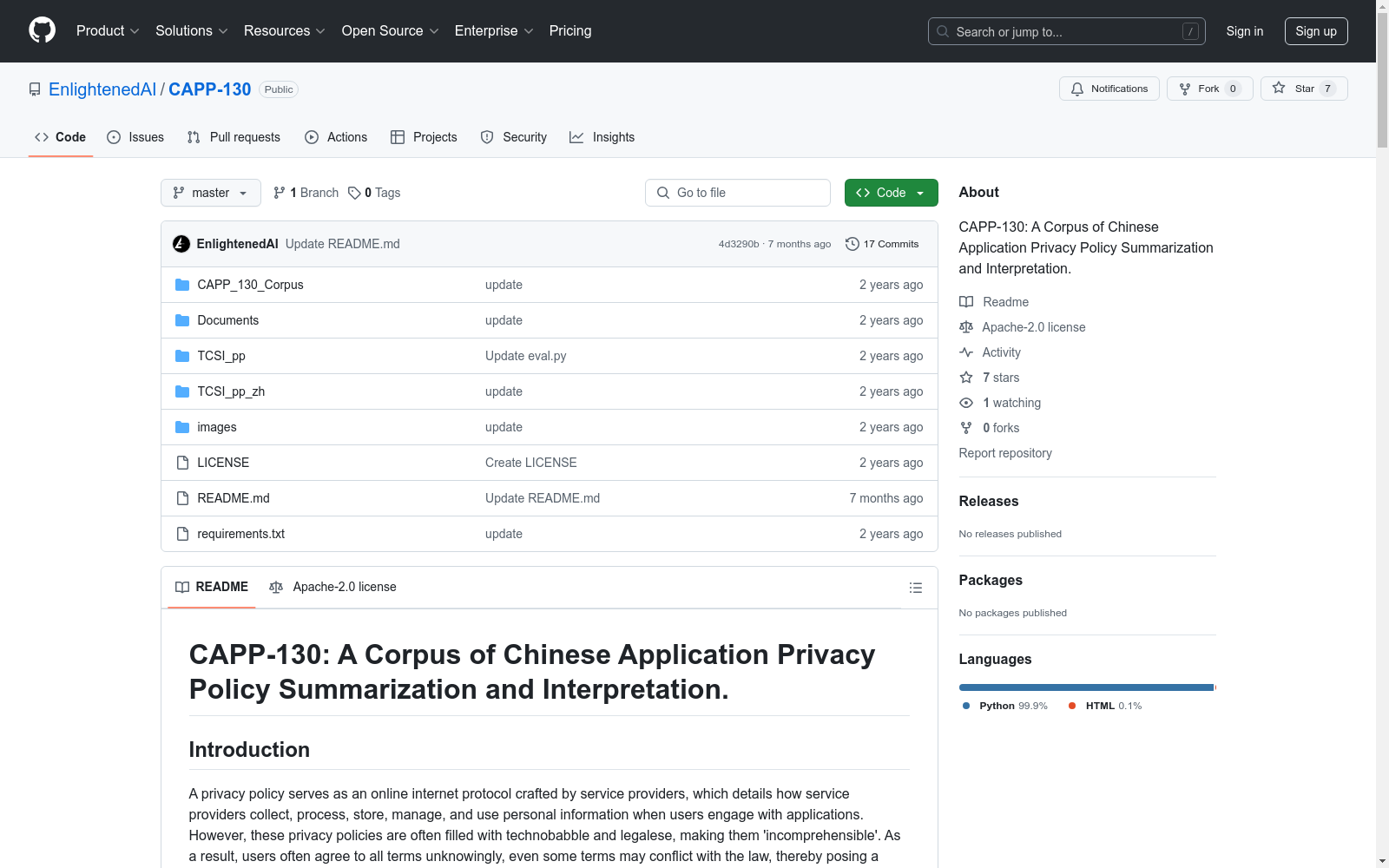Open the Packages heading link
Viewport: 1389px width, 868px height.
(x=991, y=580)
